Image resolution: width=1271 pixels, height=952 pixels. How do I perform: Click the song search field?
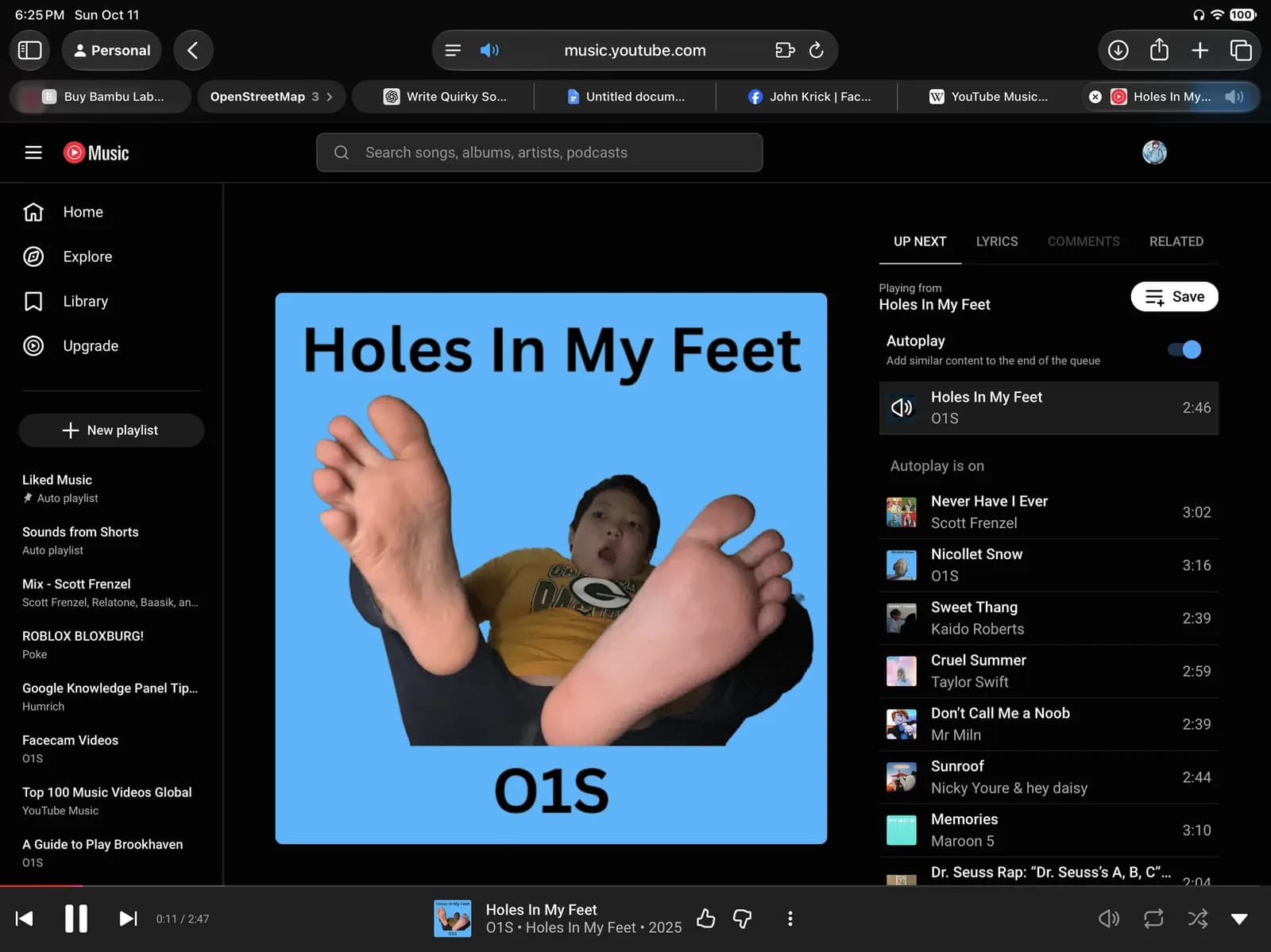coord(539,152)
